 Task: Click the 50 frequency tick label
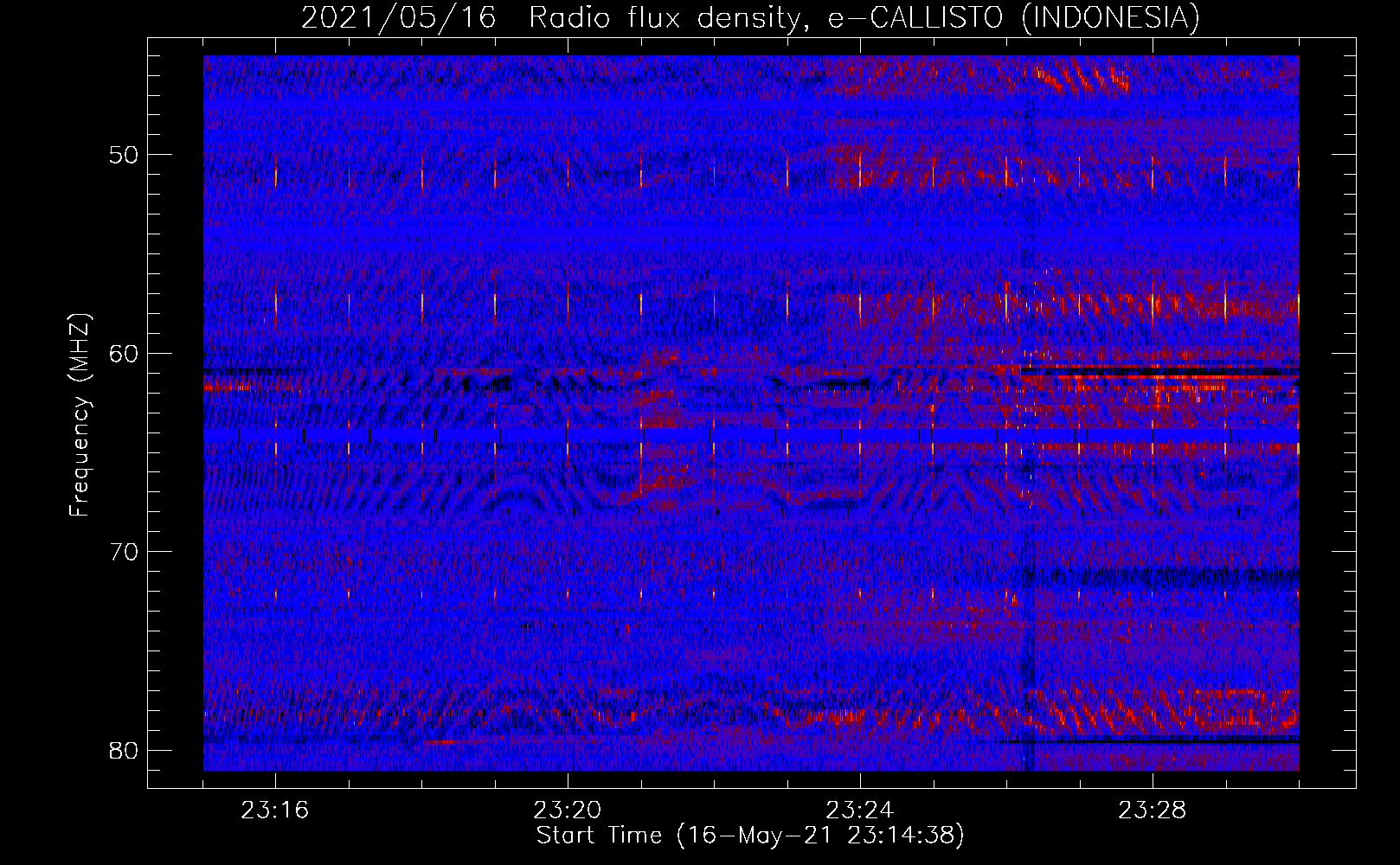click(x=125, y=155)
